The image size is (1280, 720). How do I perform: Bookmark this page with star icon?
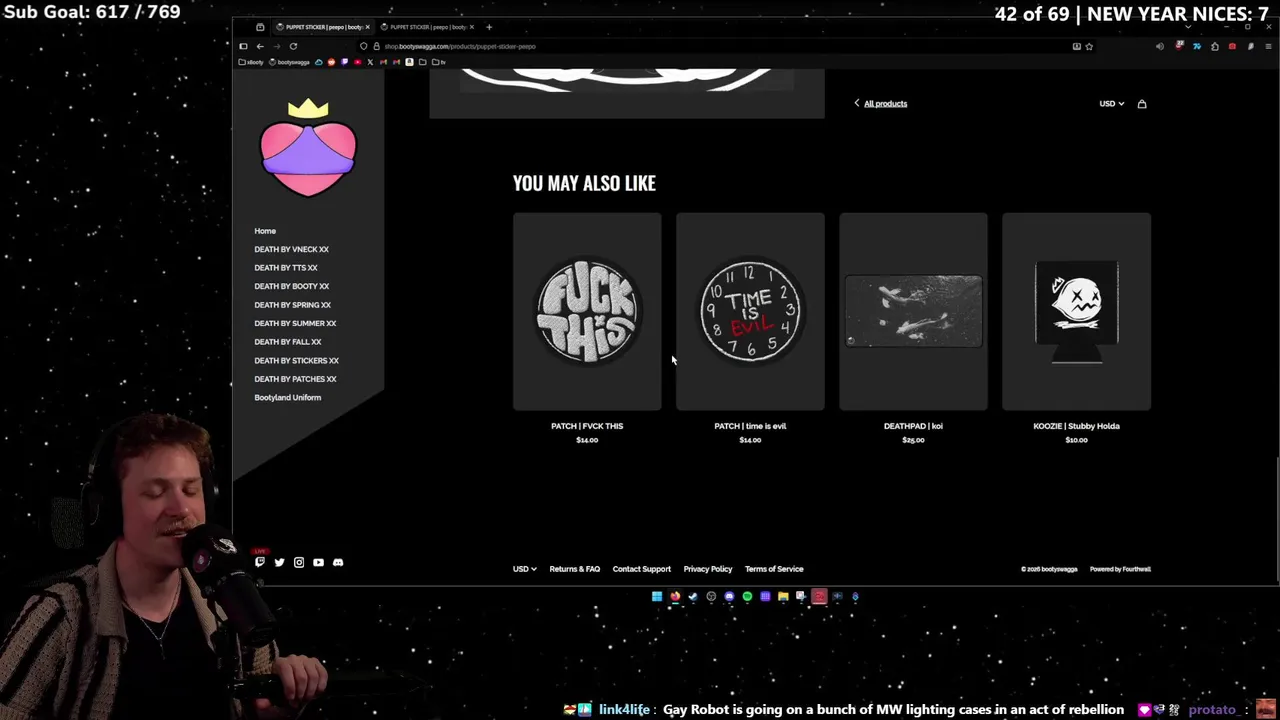(x=1089, y=46)
